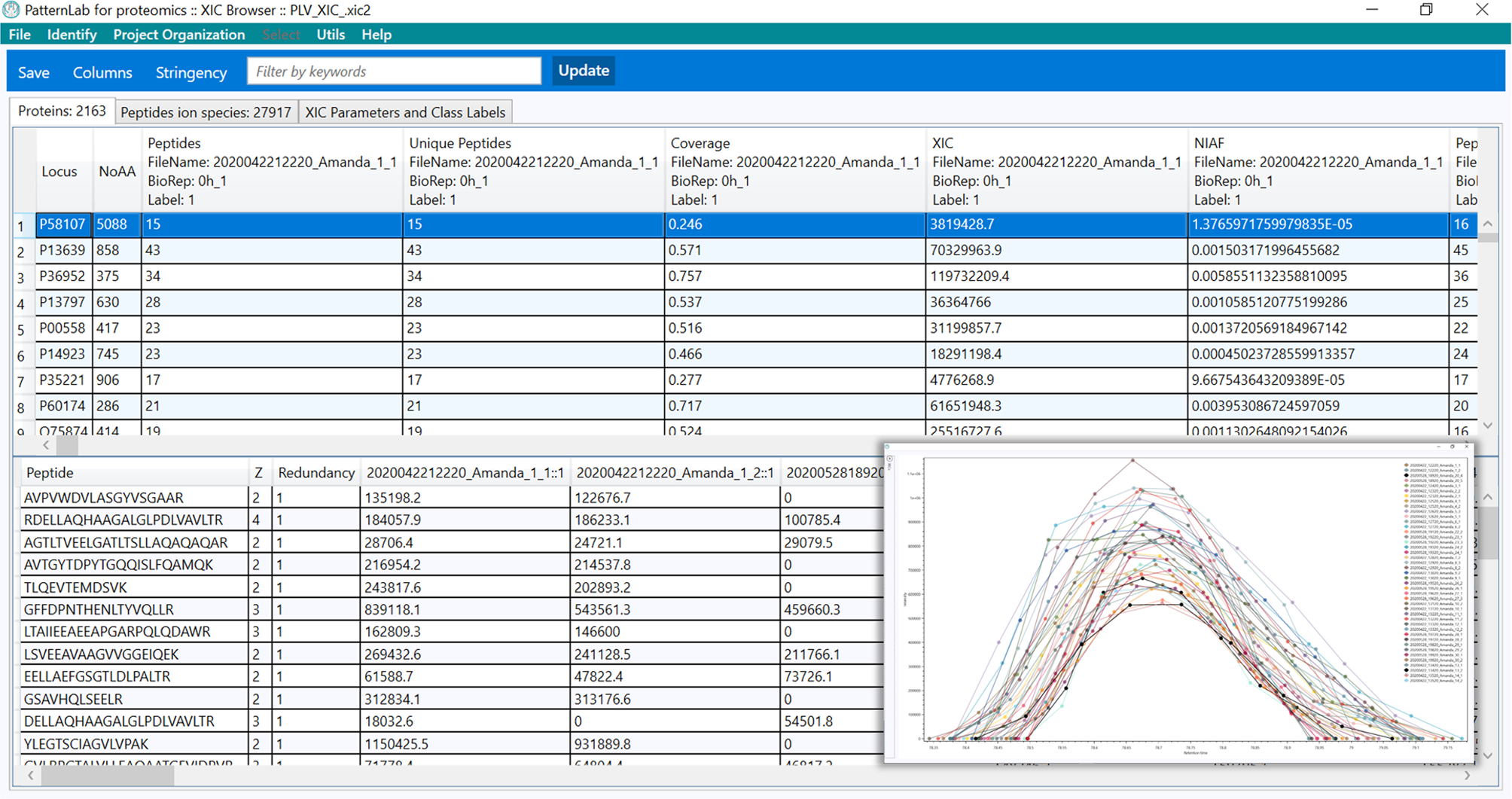Open XIC Parameters and Class Labels tab
Image resolution: width=1512 pixels, height=799 pixels.
(x=405, y=112)
